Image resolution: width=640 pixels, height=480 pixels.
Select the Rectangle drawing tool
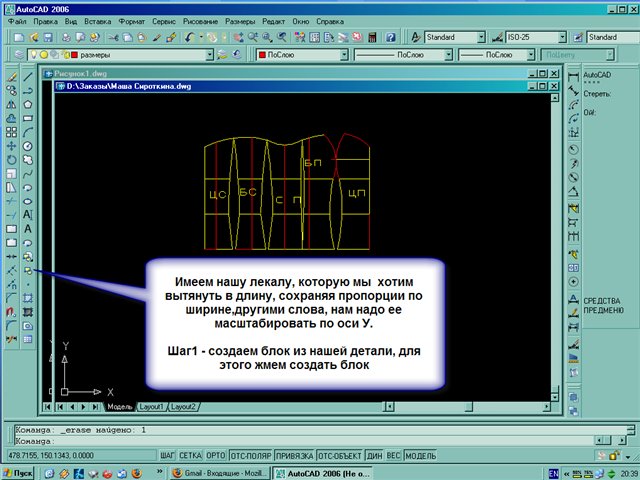coord(29,117)
